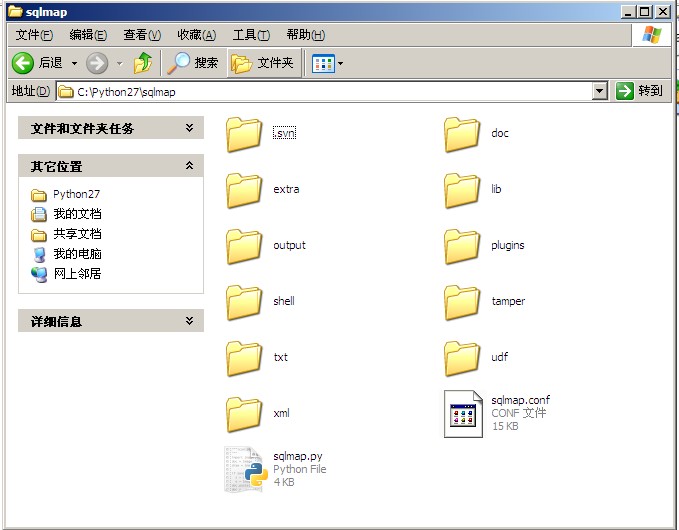Click the sqlmap.conf file name
The height and width of the screenshot is (530, 679).
coord(521,400)
